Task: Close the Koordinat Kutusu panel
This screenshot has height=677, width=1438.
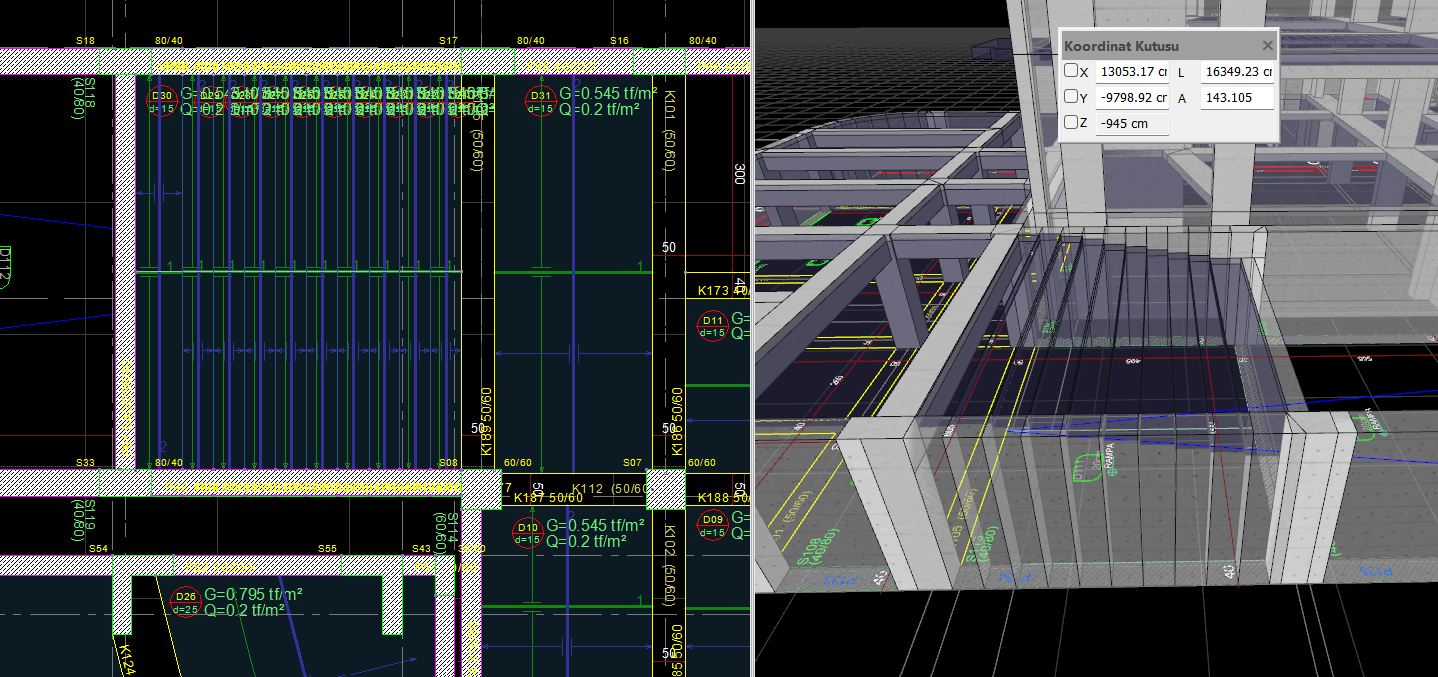Action: coord(1267,45)
